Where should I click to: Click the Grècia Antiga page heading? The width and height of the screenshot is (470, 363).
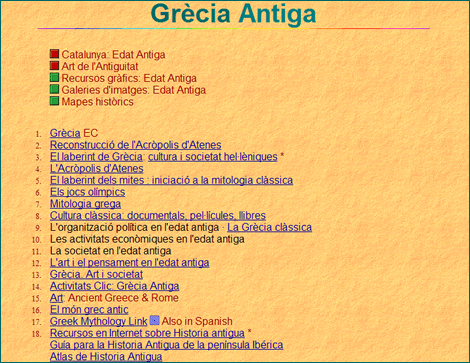coord(233,13)
